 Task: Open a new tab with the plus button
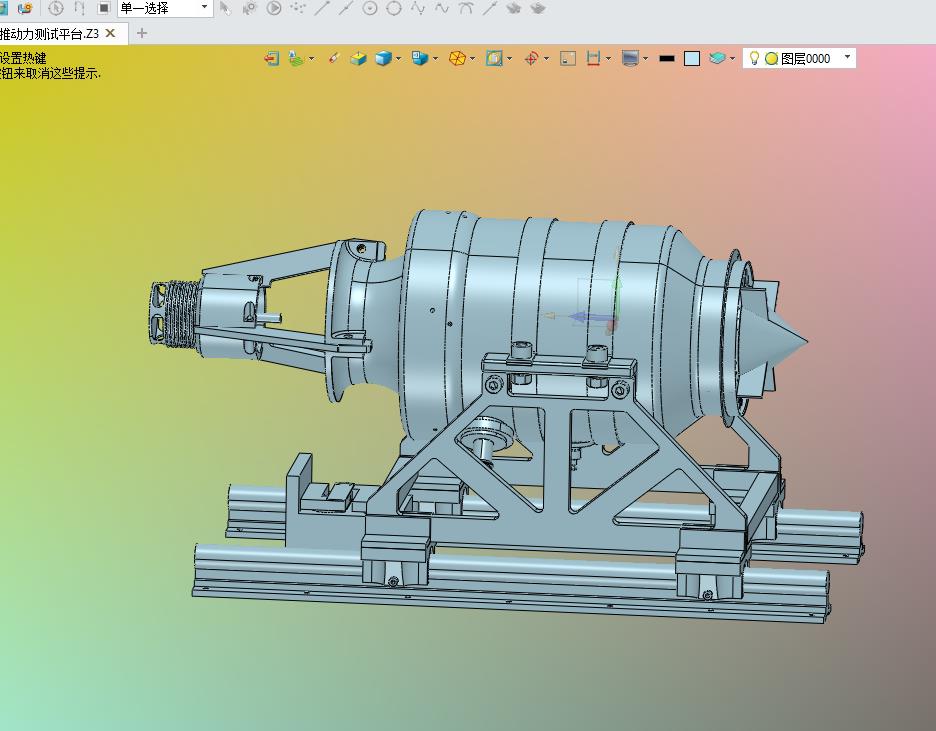pyautogui.click(x=141, y=33)
